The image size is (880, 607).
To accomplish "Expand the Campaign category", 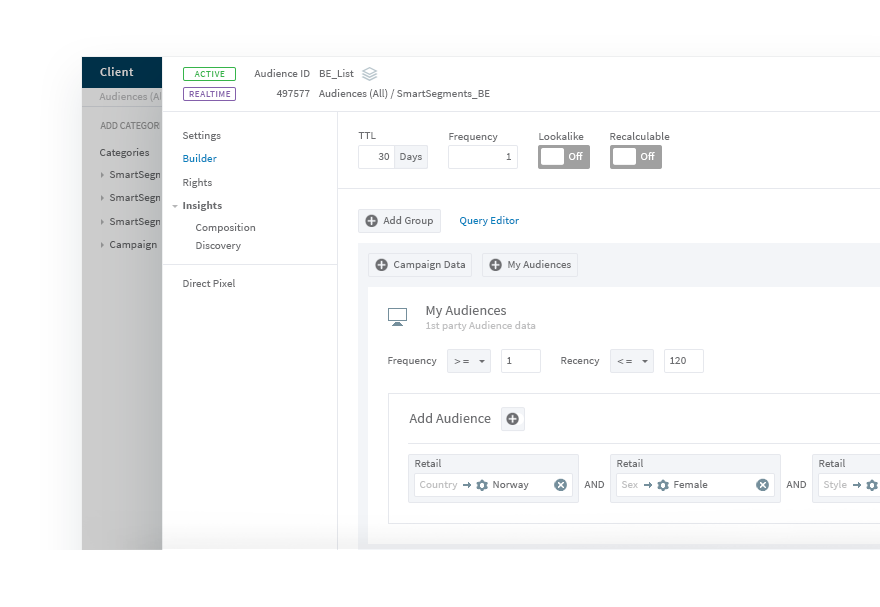I will [x=102, y=245].
